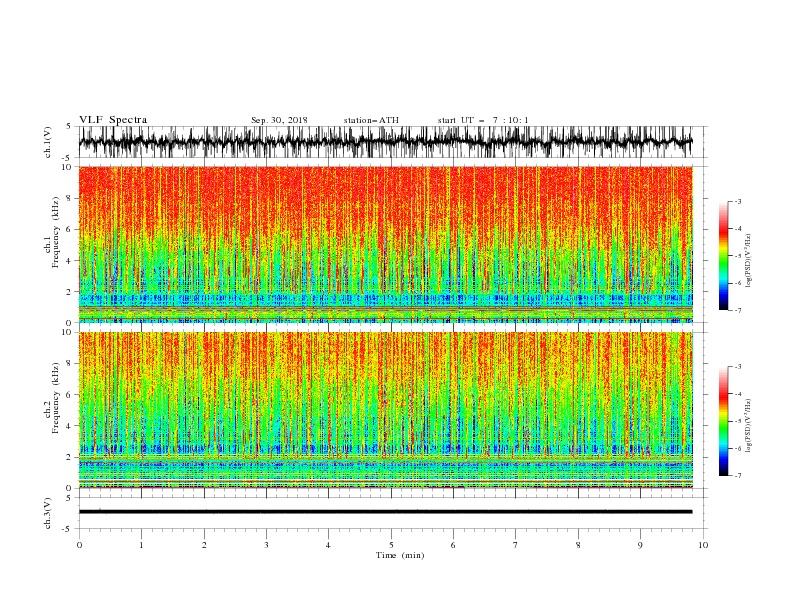Click the flat ch.3 voltage trace
792x612 pixels.
[385, 512]
